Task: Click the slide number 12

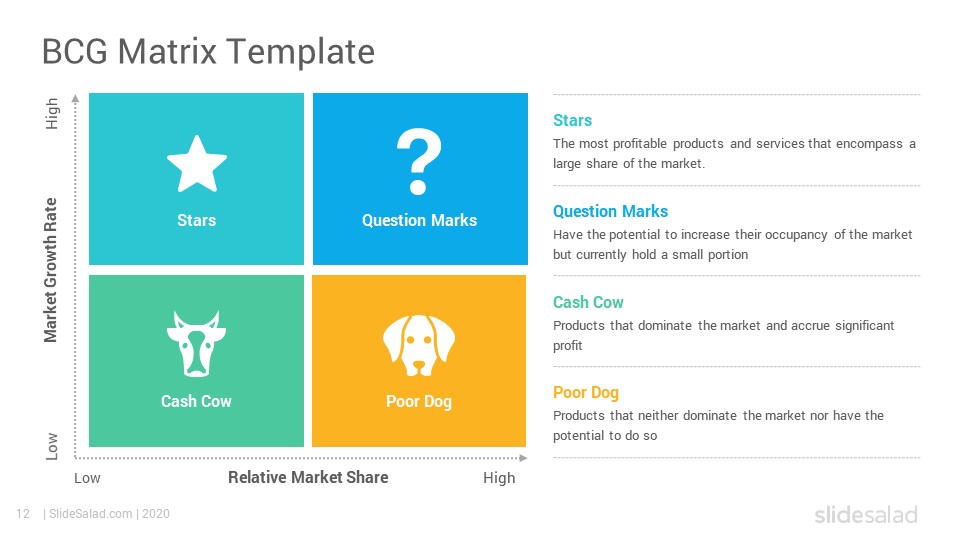Action: point(23,514)
